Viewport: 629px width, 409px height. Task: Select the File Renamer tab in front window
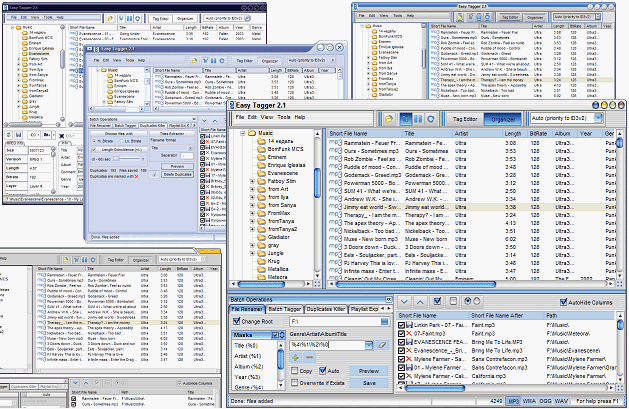pyautogui.click(x=247, y=309)
